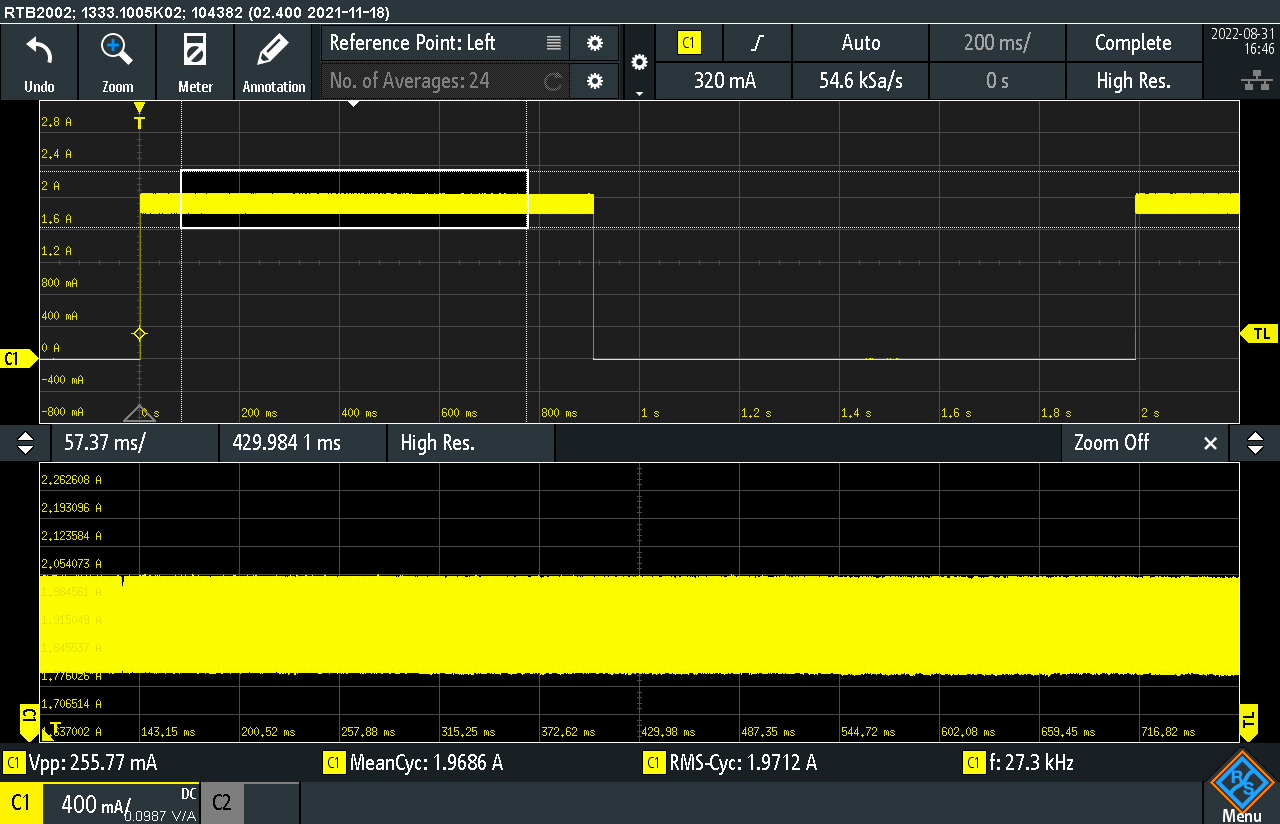
Task: Click the Zoom Off button
Action: click(x=1111, y=443)
